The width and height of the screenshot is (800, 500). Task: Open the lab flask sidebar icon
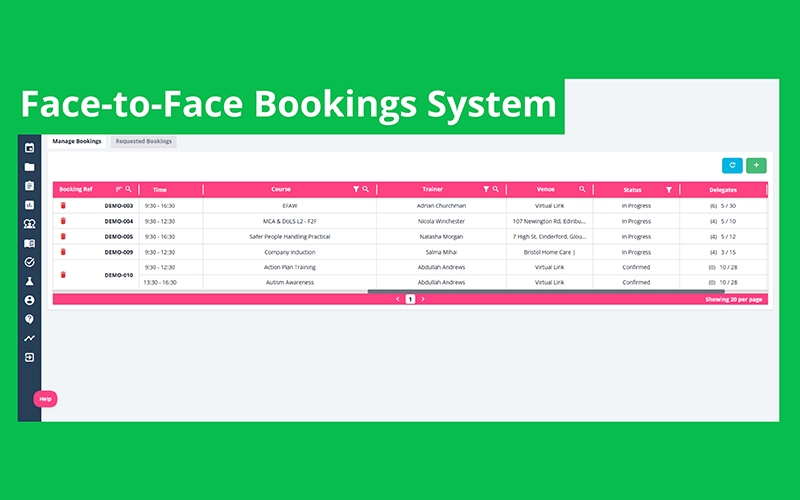(30, 281)
